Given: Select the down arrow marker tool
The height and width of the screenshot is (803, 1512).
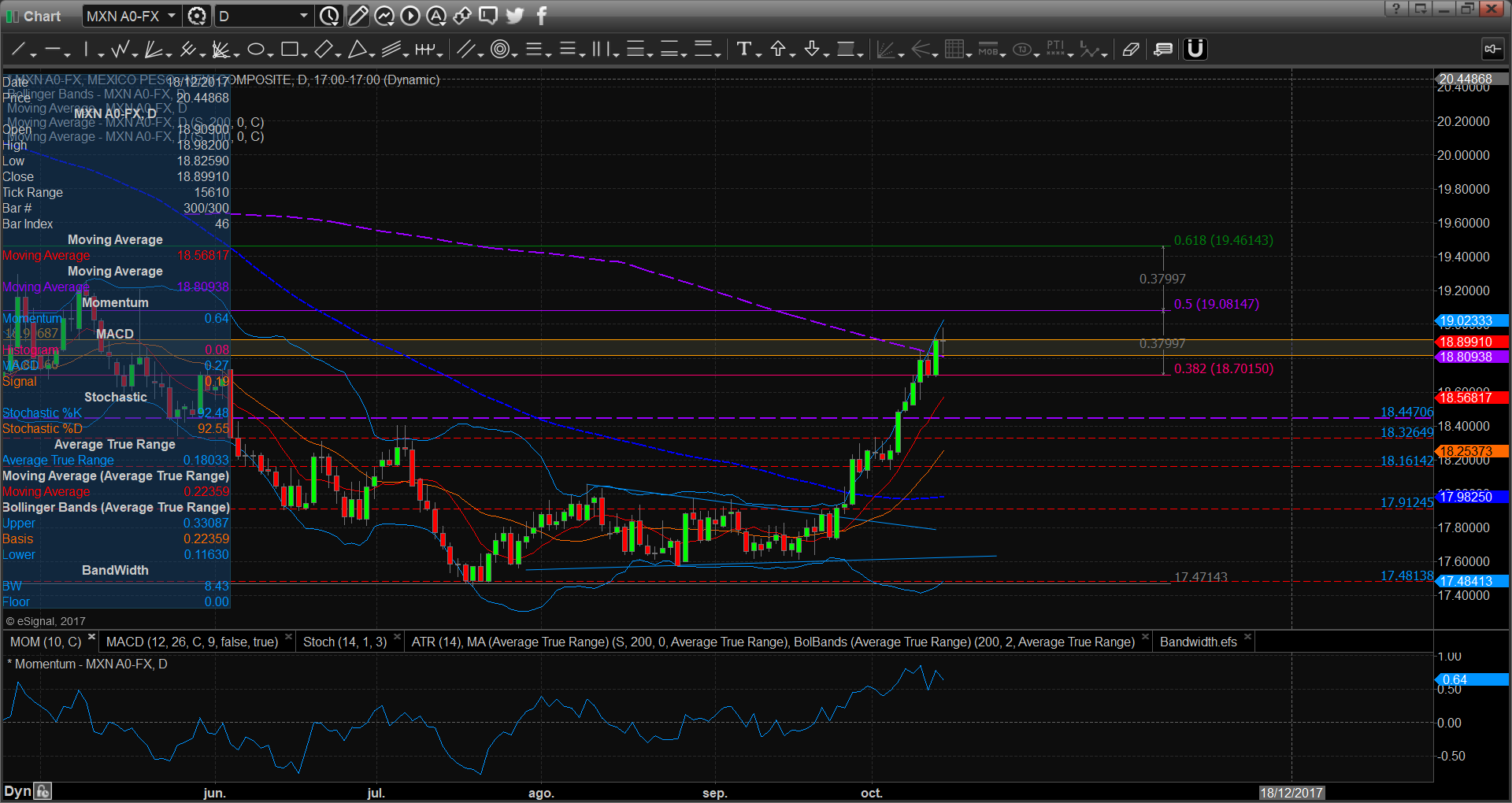Looking at the screenshot, I should pyautogui.click(x=812, y=50).
